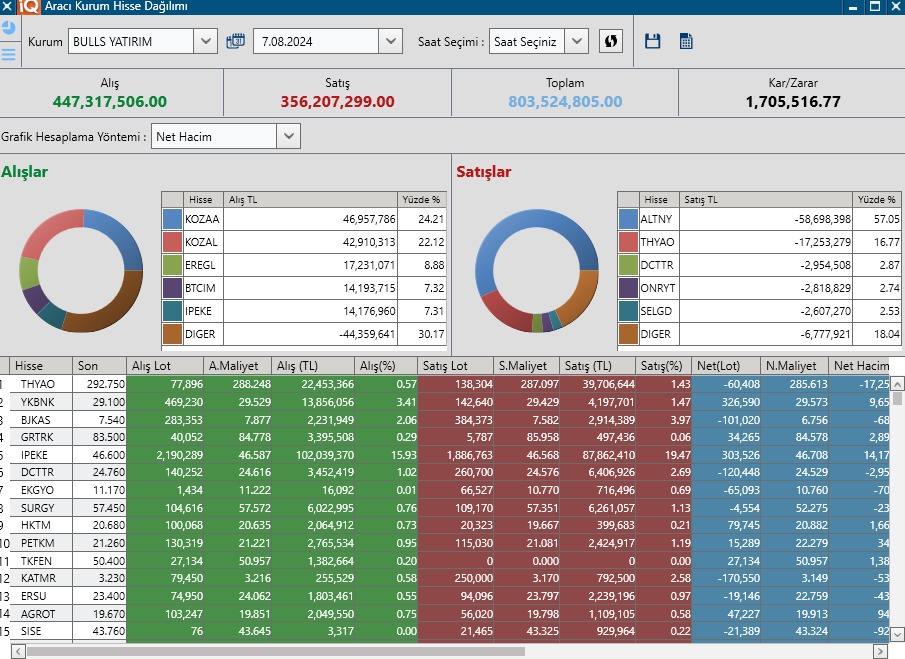
Task: Click the horizontal scrollbar's right arrow
Action: [881, 651]
